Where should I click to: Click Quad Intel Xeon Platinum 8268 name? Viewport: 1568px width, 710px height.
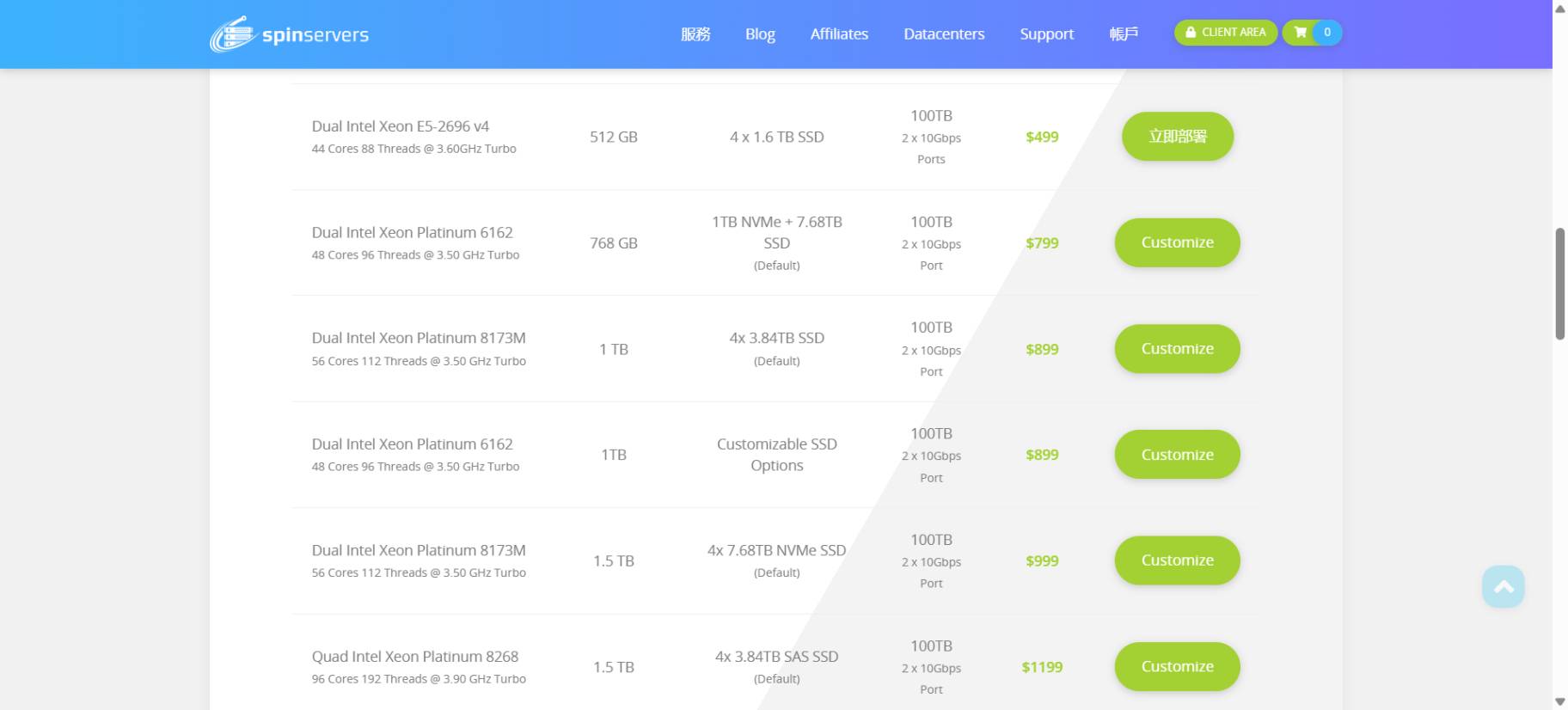414,657
